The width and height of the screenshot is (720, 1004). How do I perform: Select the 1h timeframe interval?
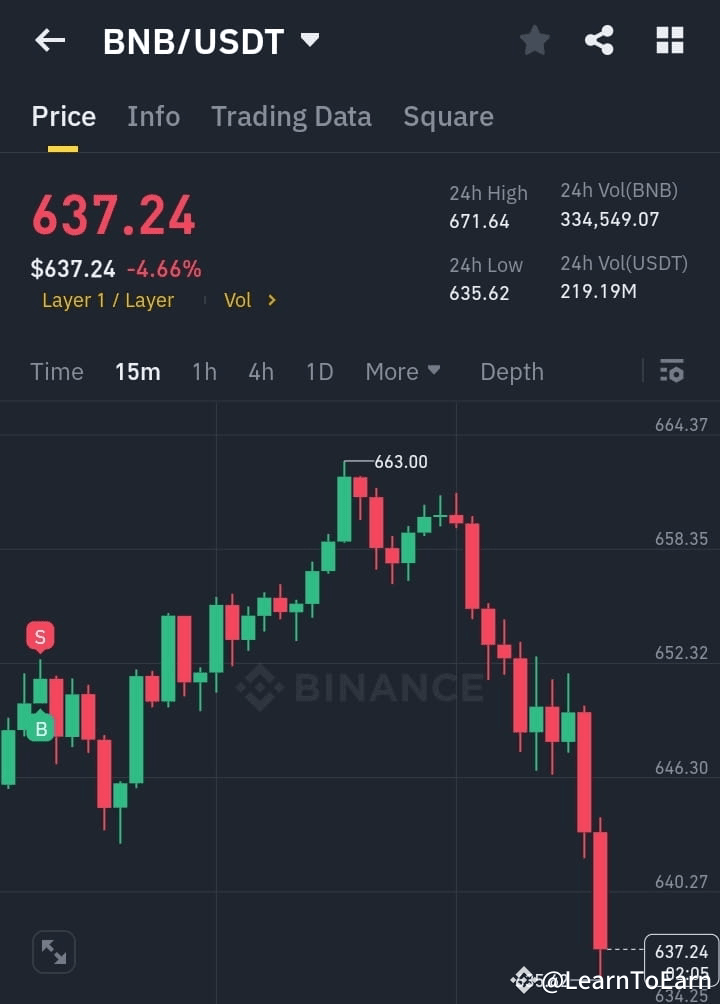coord(204,371)
